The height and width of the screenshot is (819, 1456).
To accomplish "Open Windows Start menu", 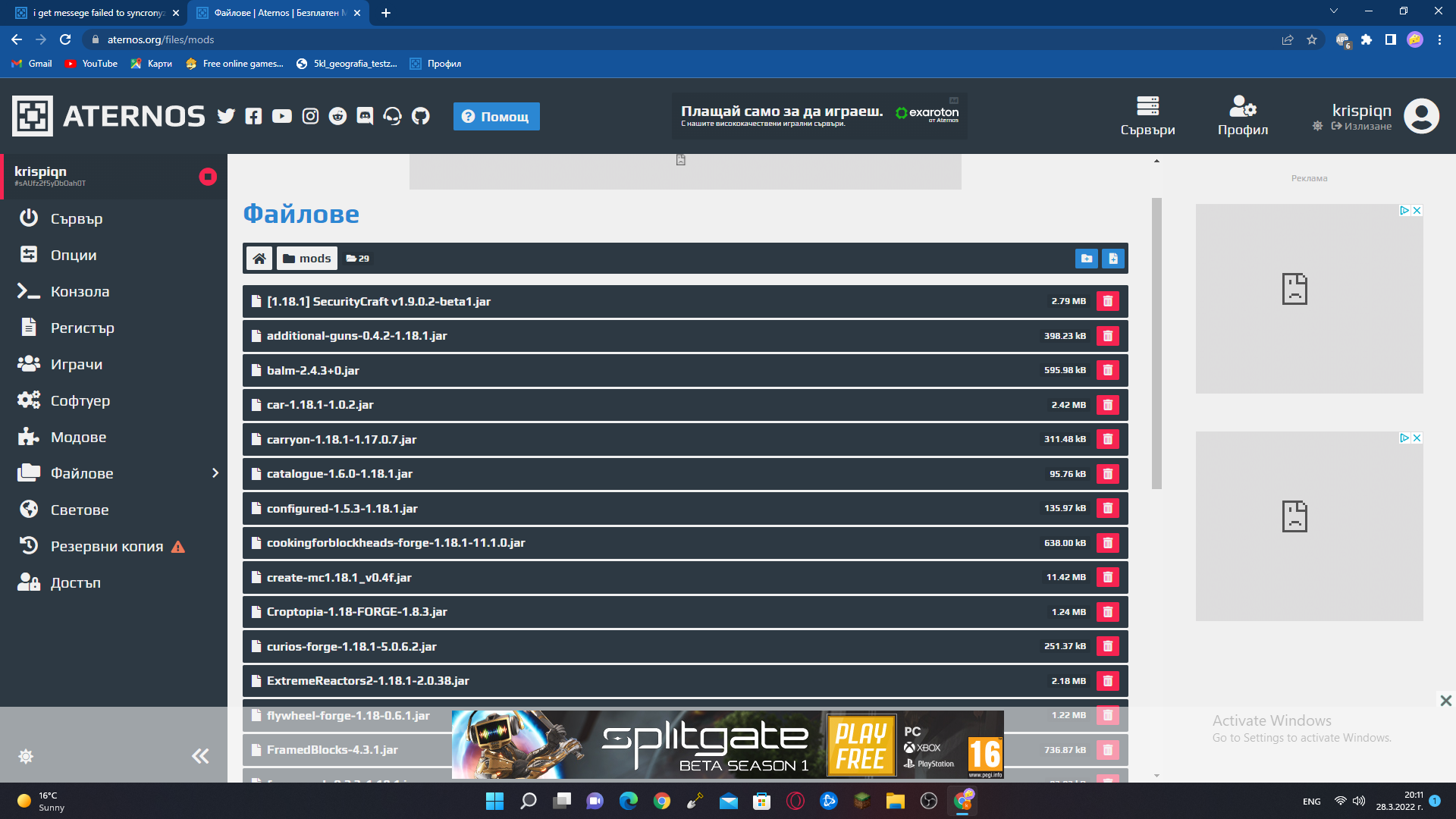I will tap(494, 801).
